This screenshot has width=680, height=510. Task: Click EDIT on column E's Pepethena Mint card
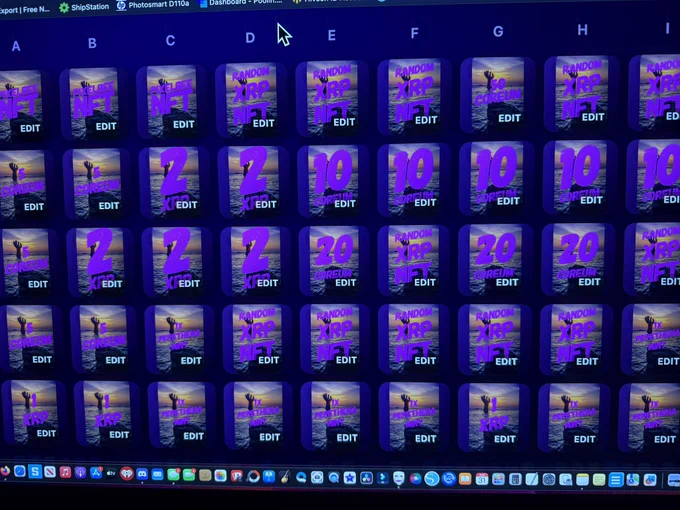point(347,438)
